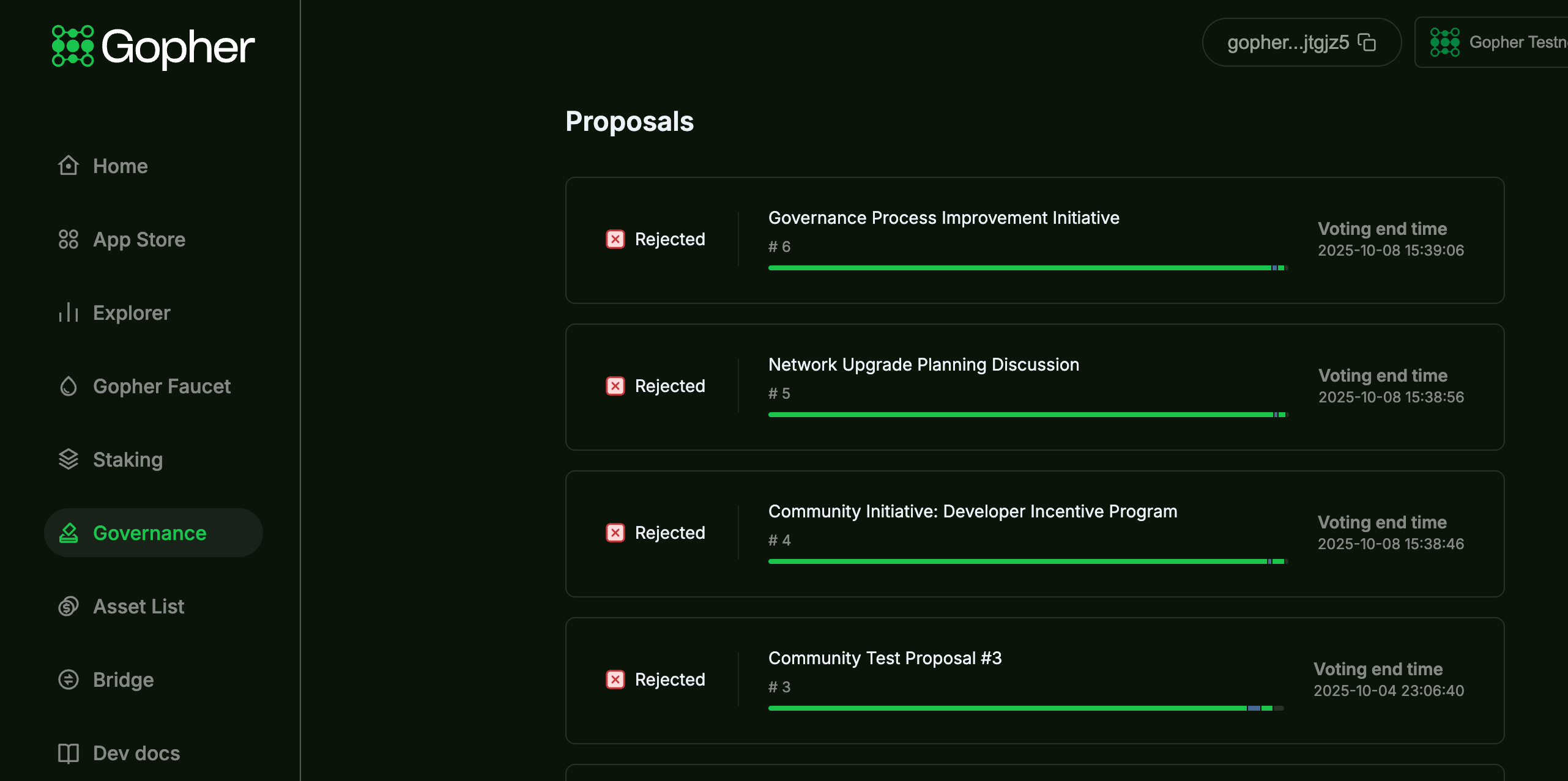Open Governance Process Improvement Initiative proposal
This screenshot has width=1568, height=781.
click(943, 218)
